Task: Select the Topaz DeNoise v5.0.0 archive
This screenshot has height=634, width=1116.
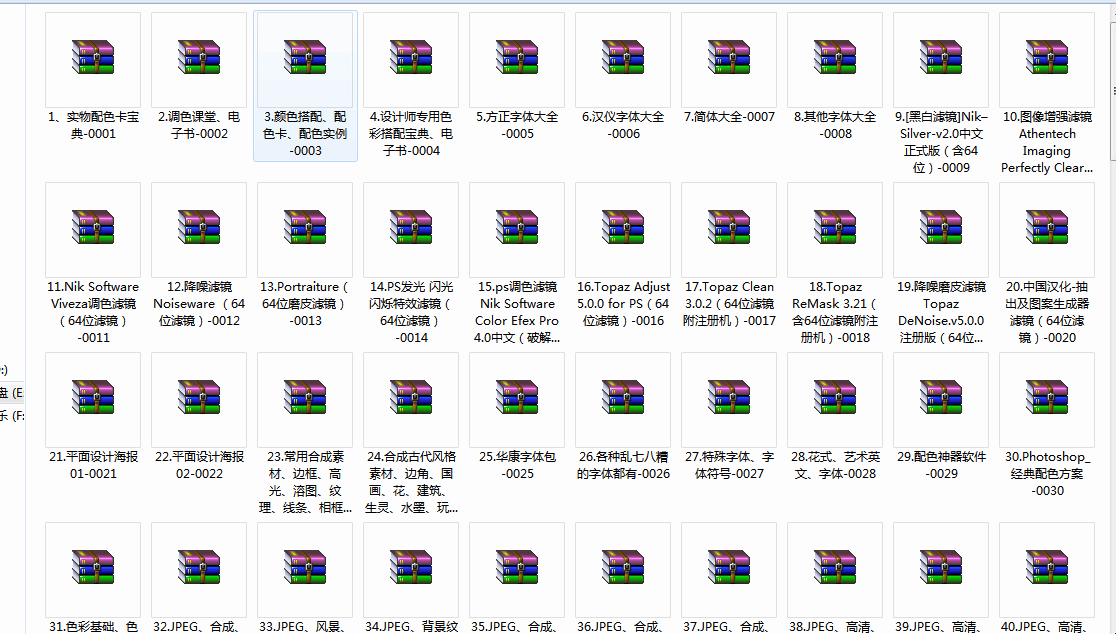Action: (x=940, y=229)
